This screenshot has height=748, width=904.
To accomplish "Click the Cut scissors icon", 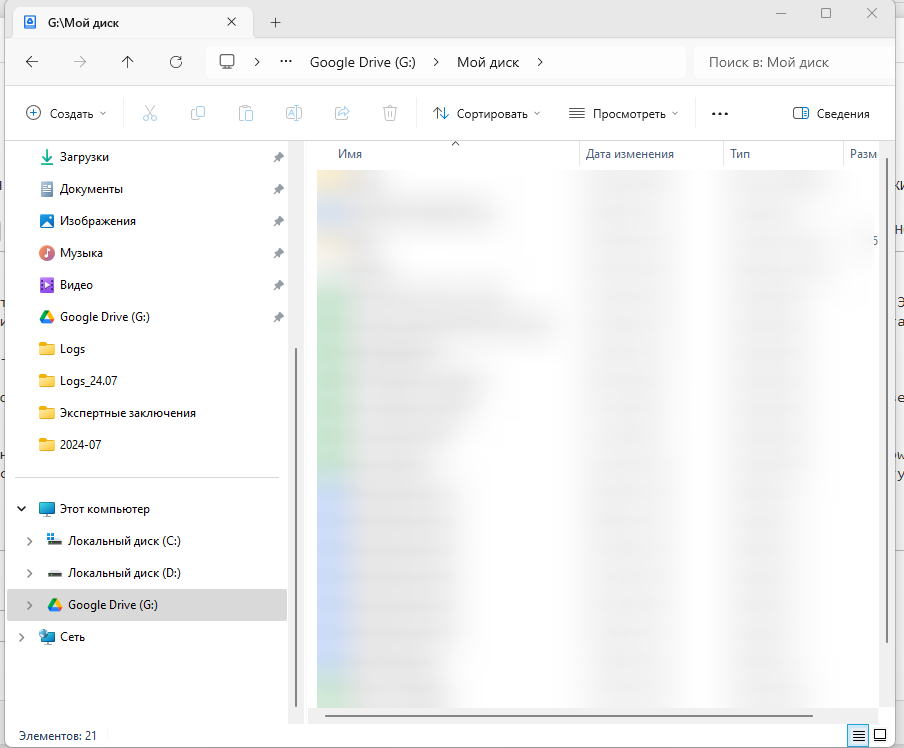I will click(150, 113).
